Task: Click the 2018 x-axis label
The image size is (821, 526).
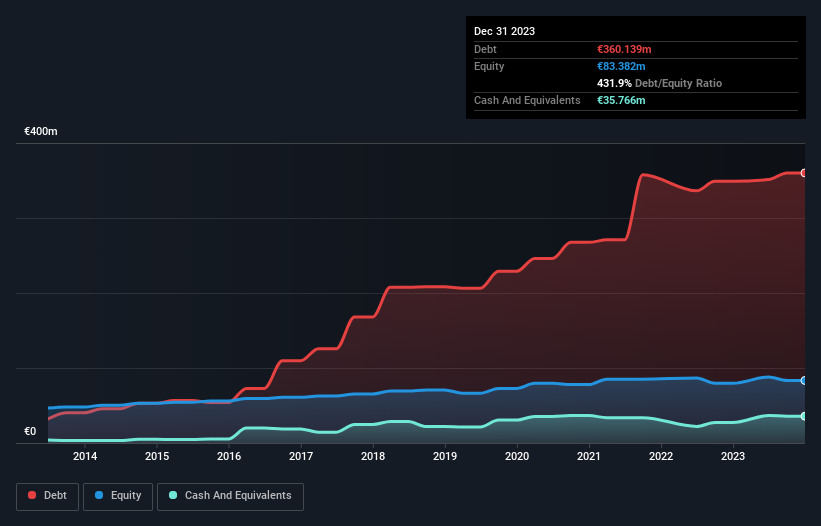Action: click(373, 456)
